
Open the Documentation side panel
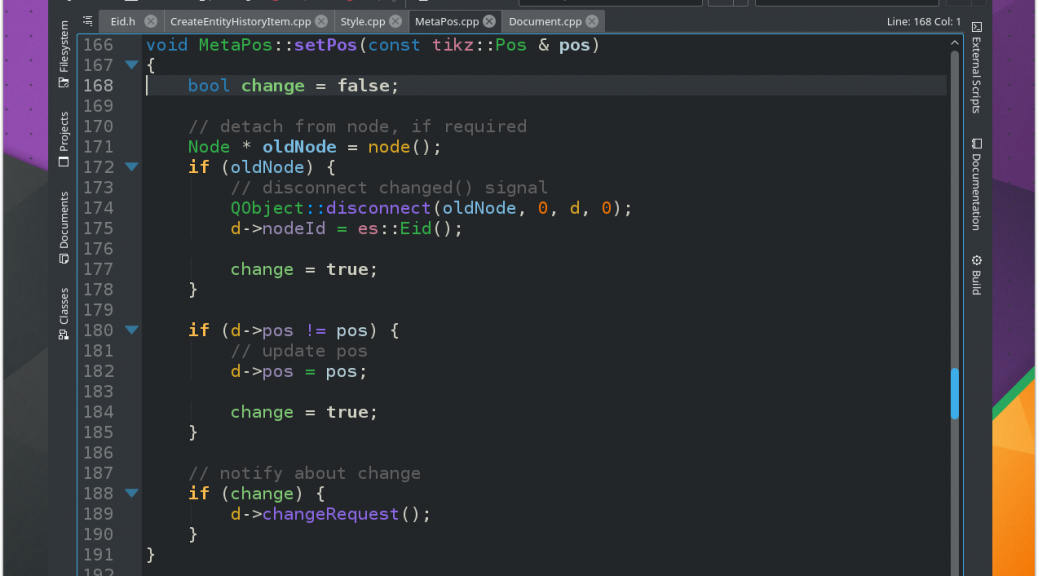976,184
